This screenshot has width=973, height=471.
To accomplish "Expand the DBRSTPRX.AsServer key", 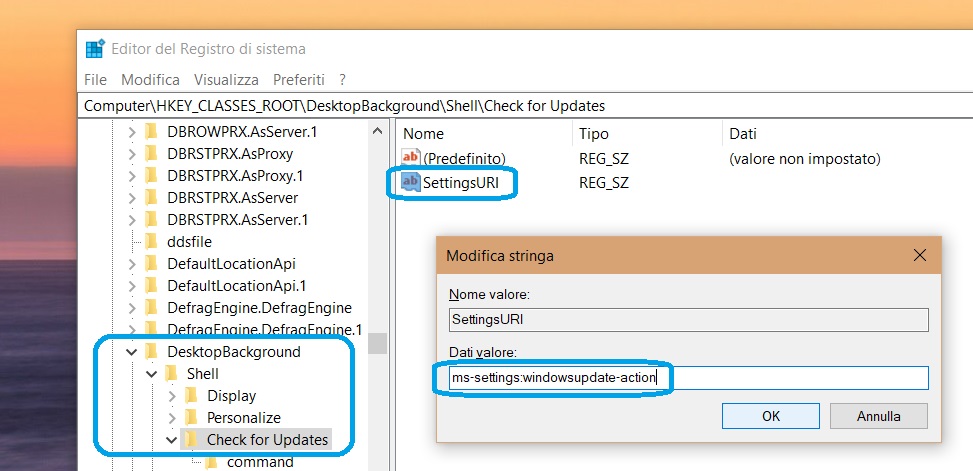I will 132,198.
